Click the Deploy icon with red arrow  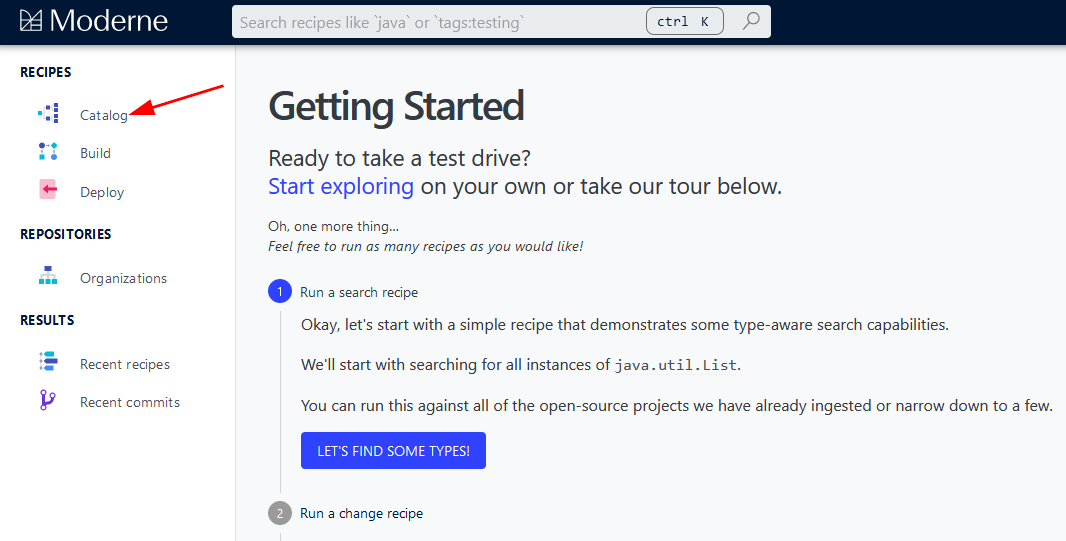48,190
